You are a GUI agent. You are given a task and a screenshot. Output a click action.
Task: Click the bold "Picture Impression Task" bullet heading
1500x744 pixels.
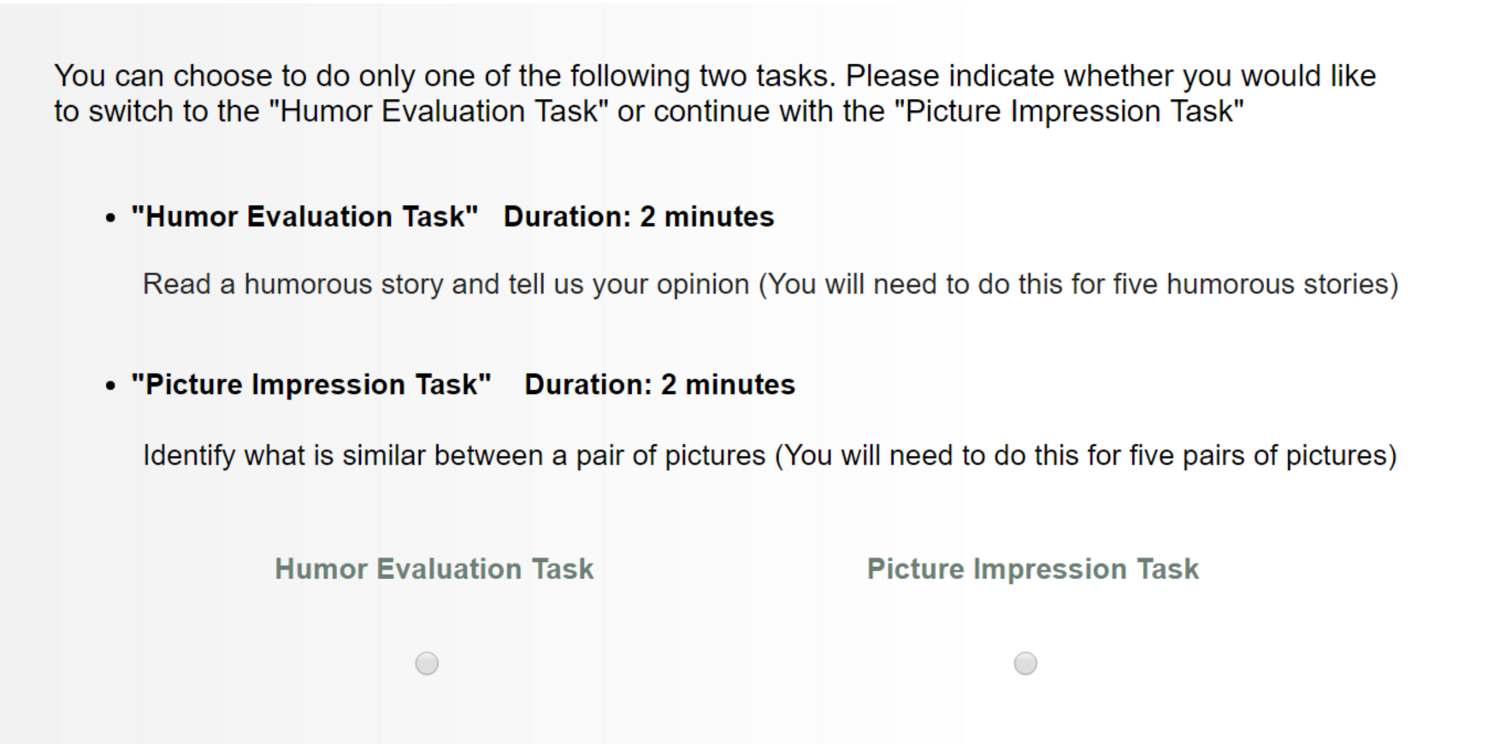311,385
